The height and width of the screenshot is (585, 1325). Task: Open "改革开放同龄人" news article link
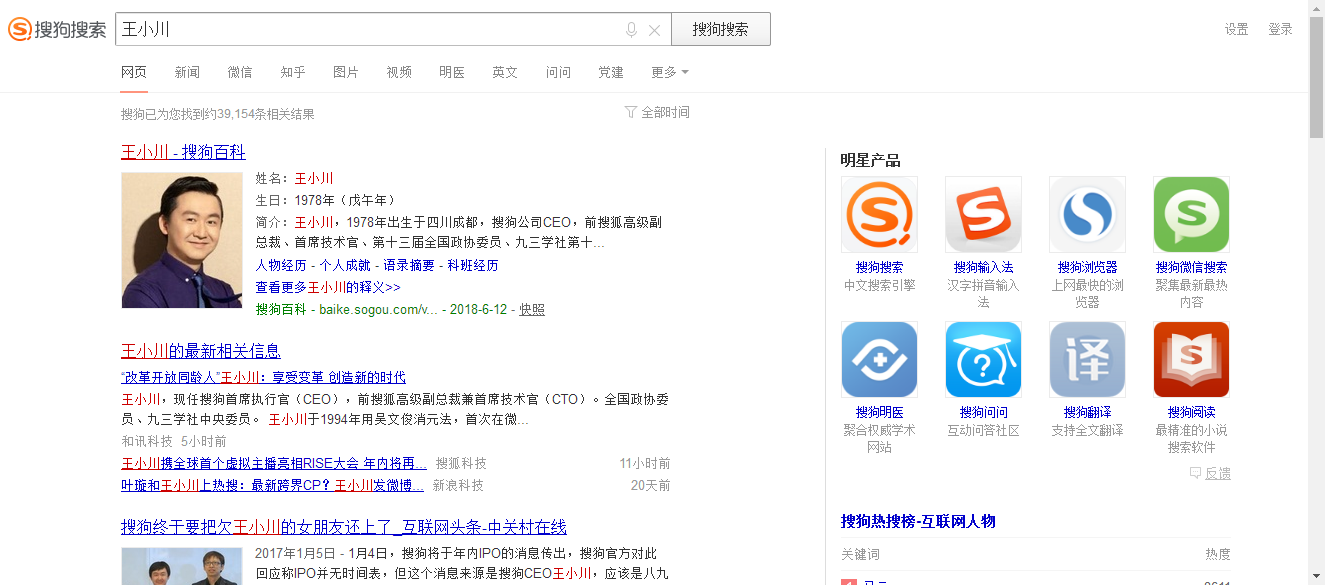point(263,377)
